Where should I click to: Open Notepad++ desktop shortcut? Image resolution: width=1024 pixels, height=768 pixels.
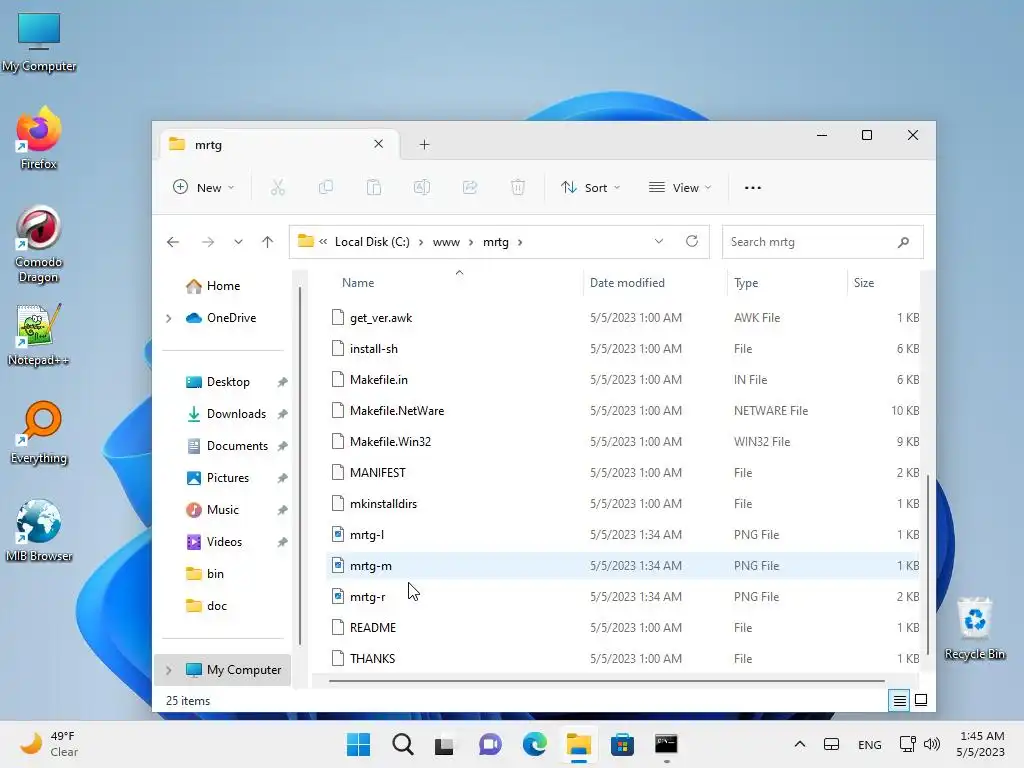(39, 334)
